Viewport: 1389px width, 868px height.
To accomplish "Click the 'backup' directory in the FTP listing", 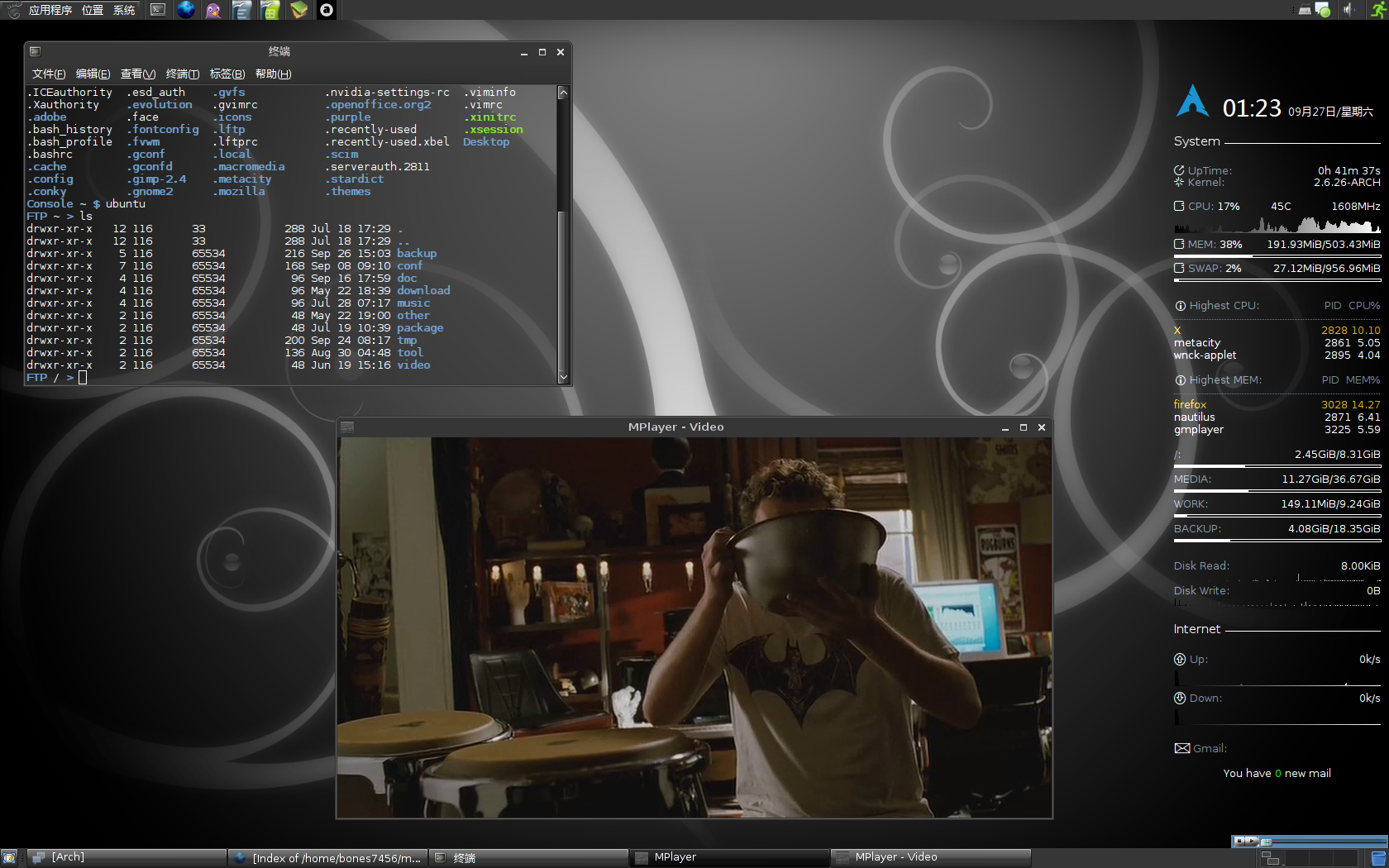I will 417,254.
